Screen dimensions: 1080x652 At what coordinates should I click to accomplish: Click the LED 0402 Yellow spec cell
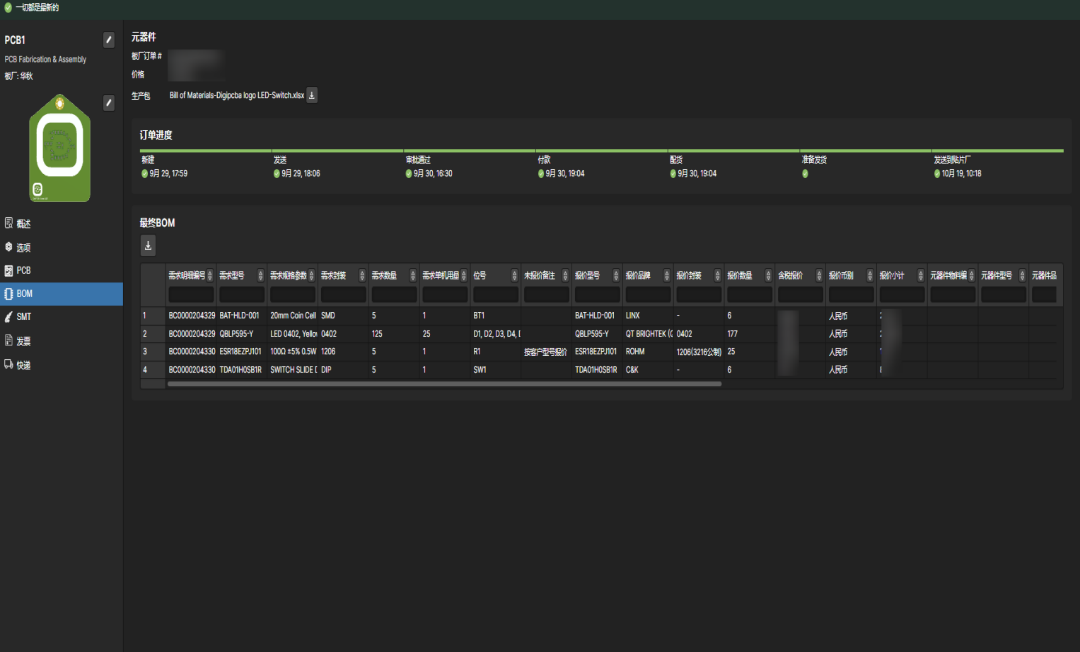coord(293,334)
